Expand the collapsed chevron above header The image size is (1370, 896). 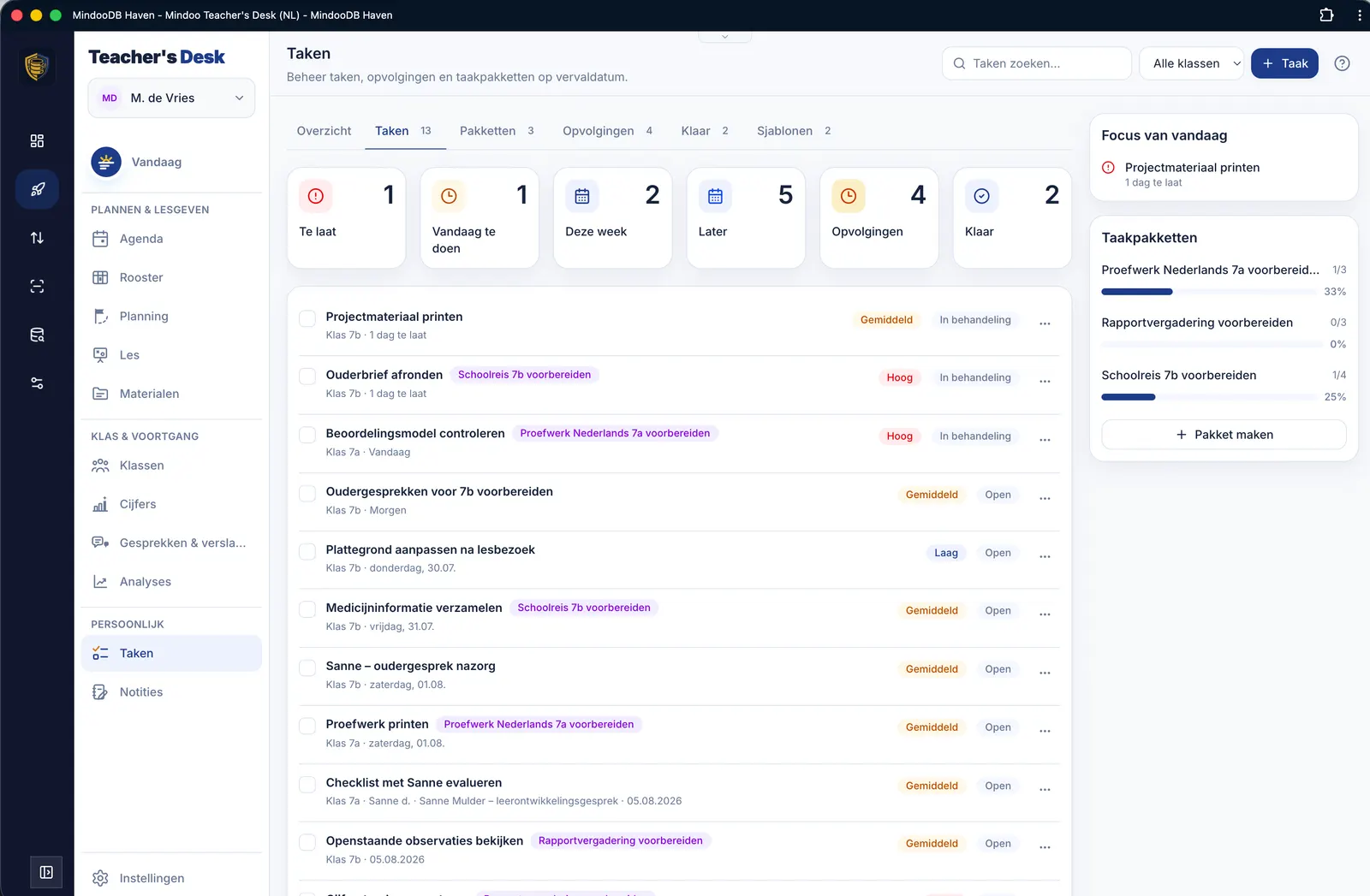(x=725, y=37)
